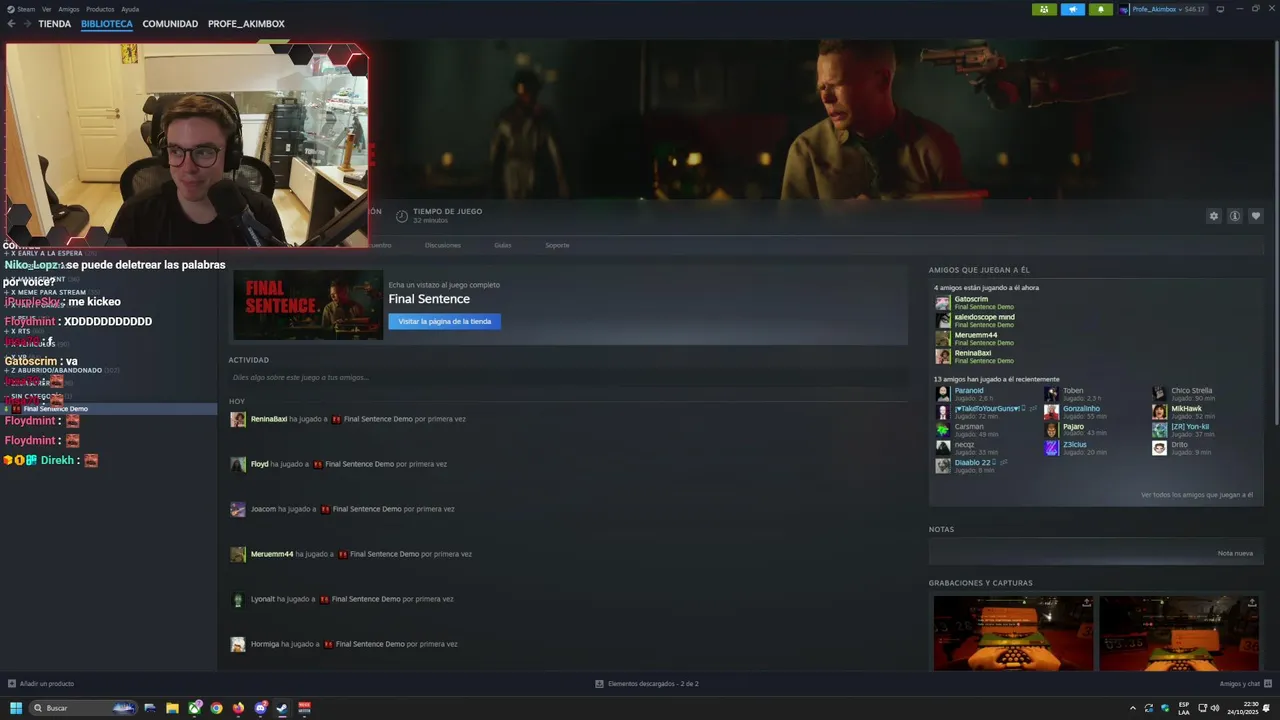Screen dimensions: 1280x720
Task: Open the Guías tab
Action: (503, 245)
